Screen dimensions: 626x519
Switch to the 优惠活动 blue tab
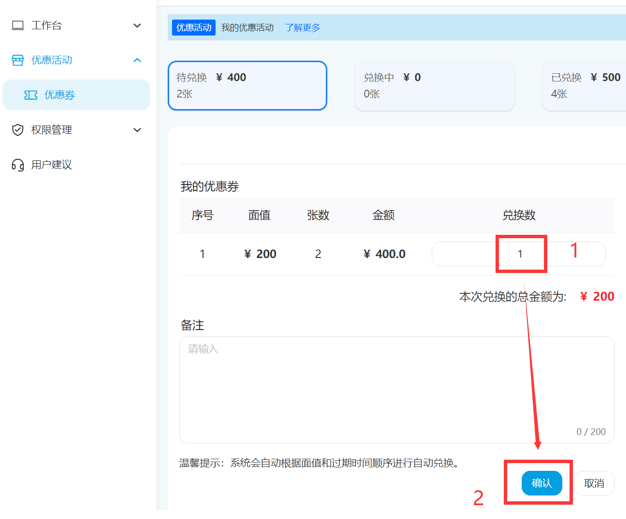coord(194,28)
